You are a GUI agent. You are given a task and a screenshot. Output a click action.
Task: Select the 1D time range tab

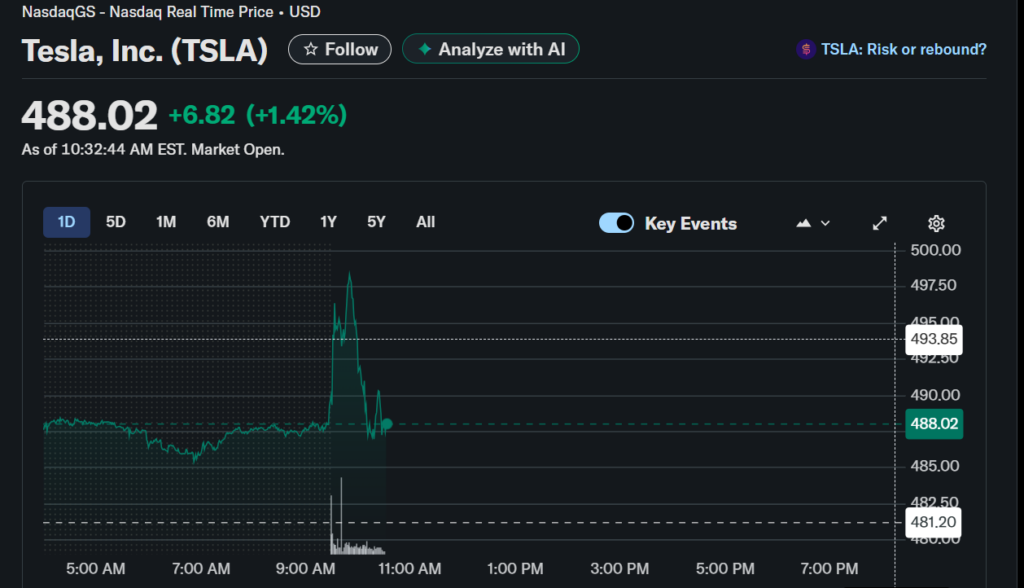coord(67,222)
